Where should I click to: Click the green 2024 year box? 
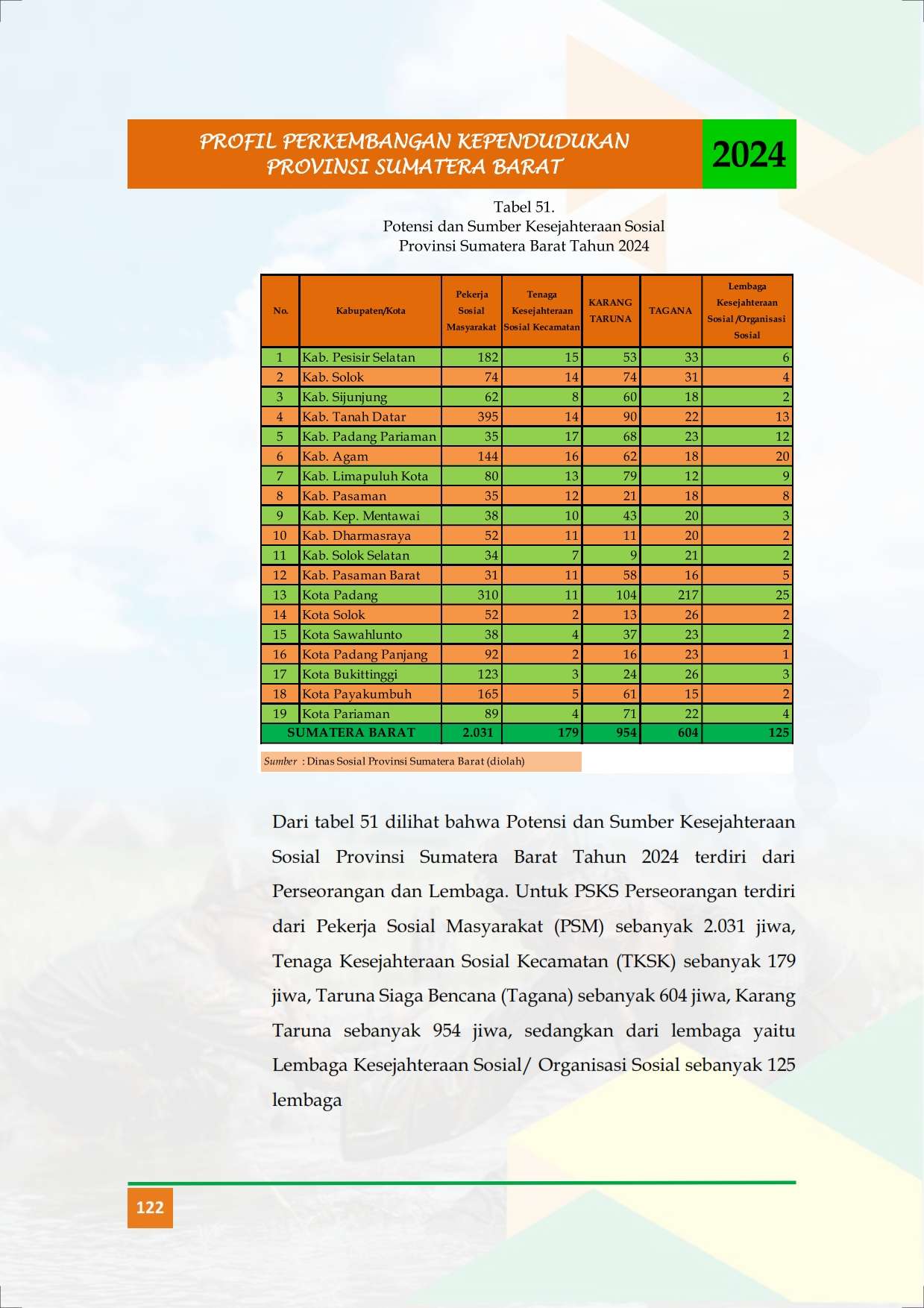749,154
